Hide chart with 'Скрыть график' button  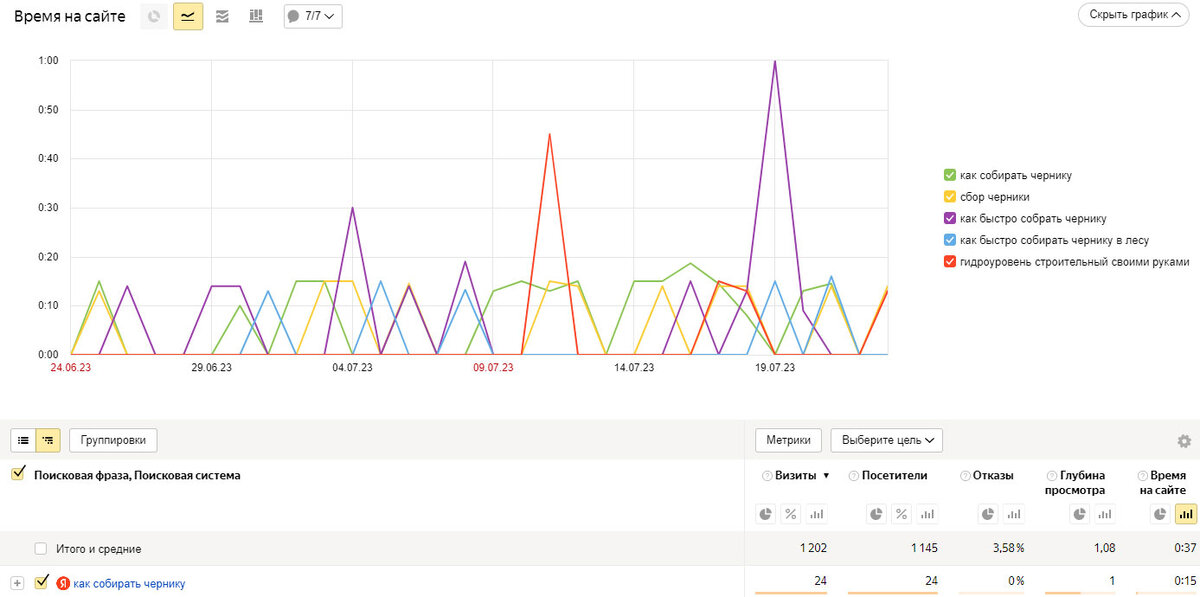pos(1136,15)
